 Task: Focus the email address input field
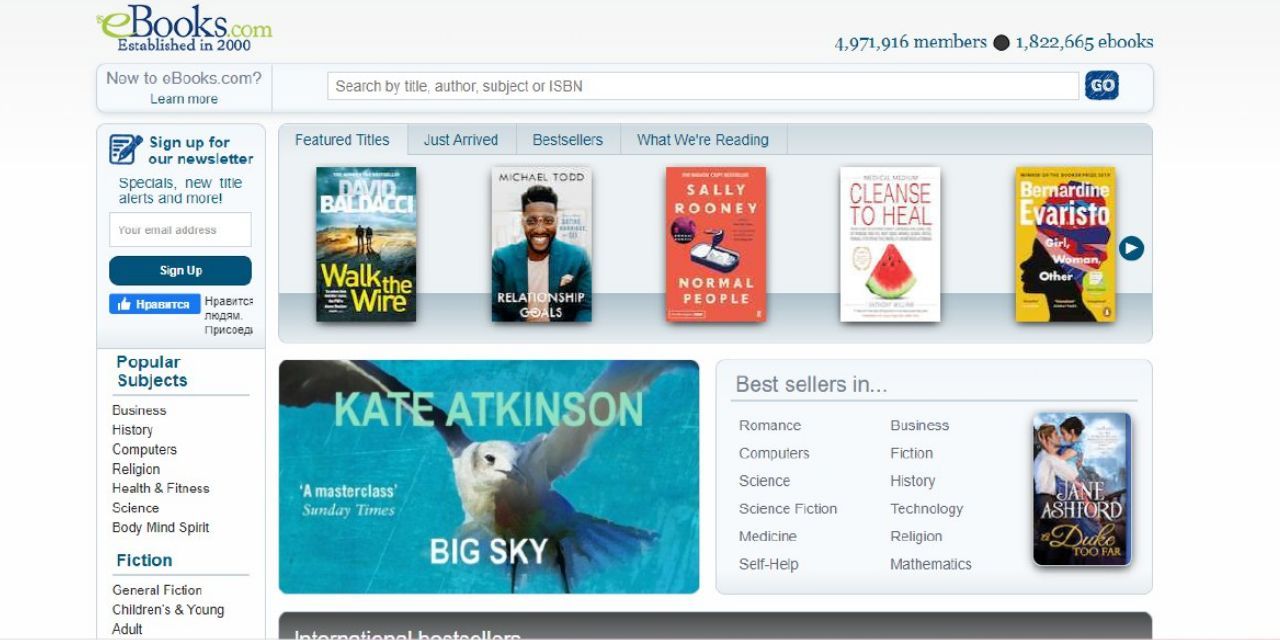[180, 230]
